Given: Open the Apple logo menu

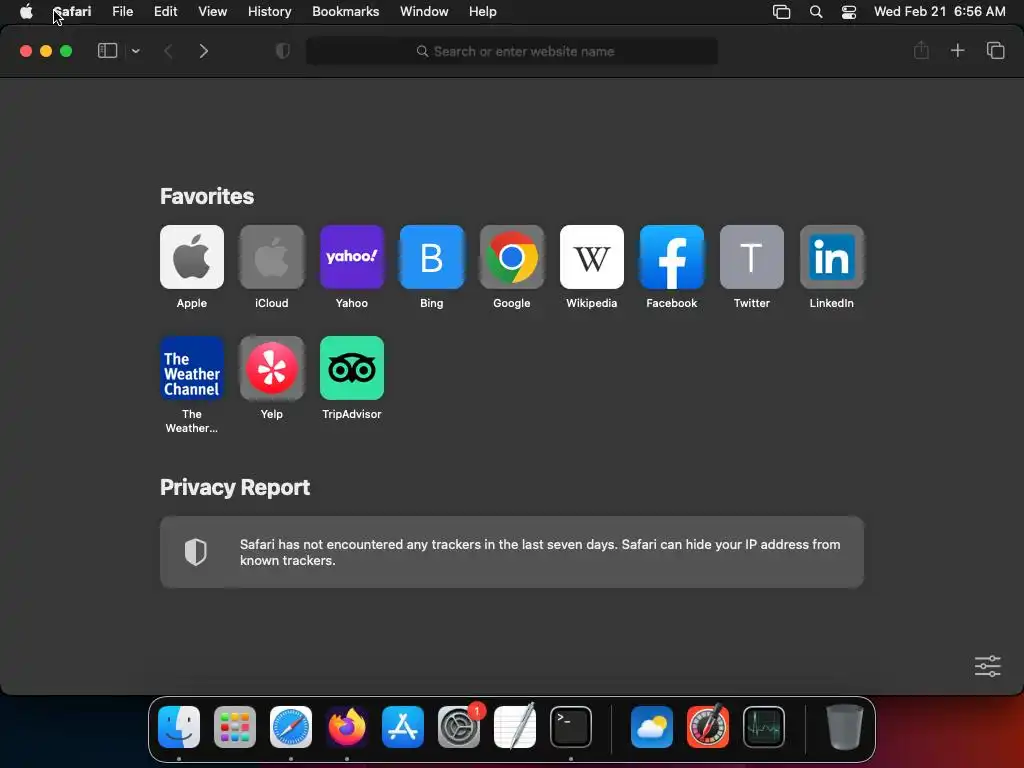Looking at the screenshot, I should [x=26, y=12].
